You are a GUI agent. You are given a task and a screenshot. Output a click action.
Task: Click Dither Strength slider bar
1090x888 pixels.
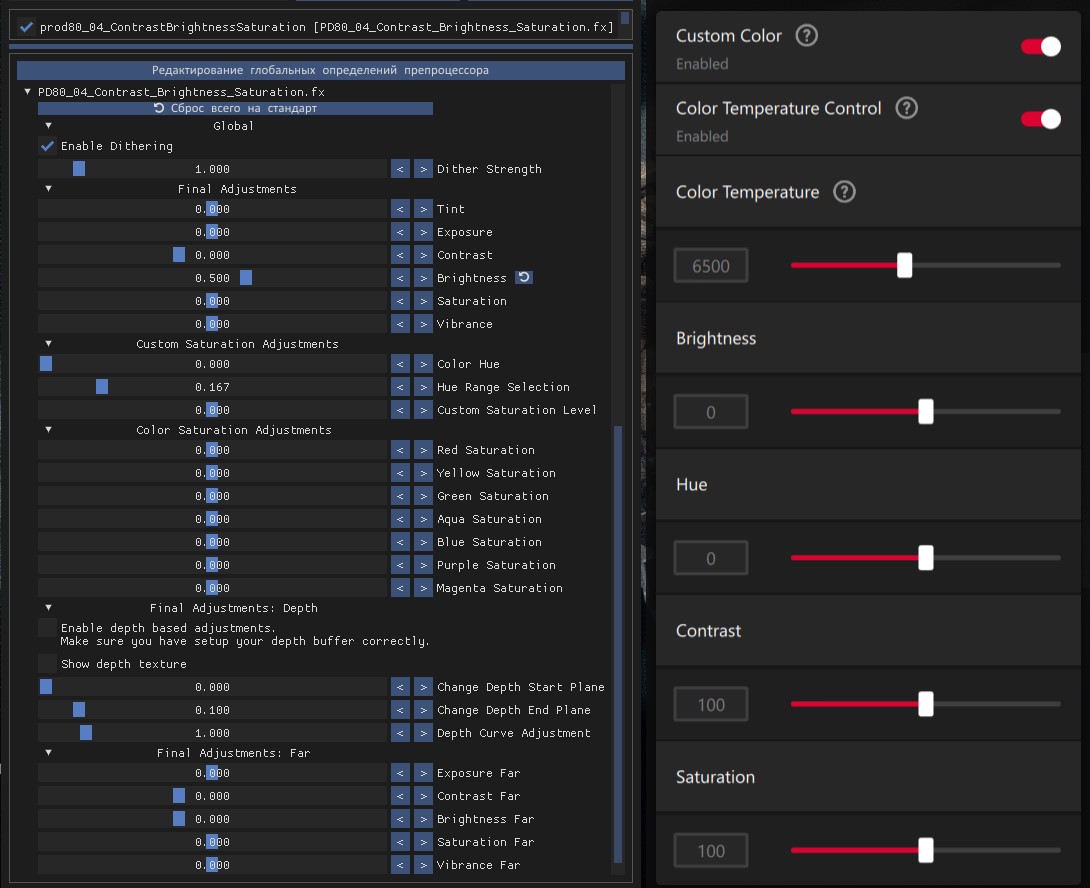(x=213, y=169)
